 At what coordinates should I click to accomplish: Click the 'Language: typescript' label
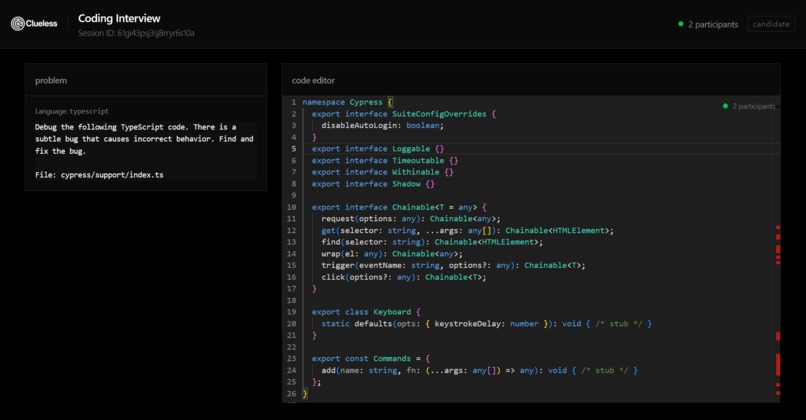[71, 111]
